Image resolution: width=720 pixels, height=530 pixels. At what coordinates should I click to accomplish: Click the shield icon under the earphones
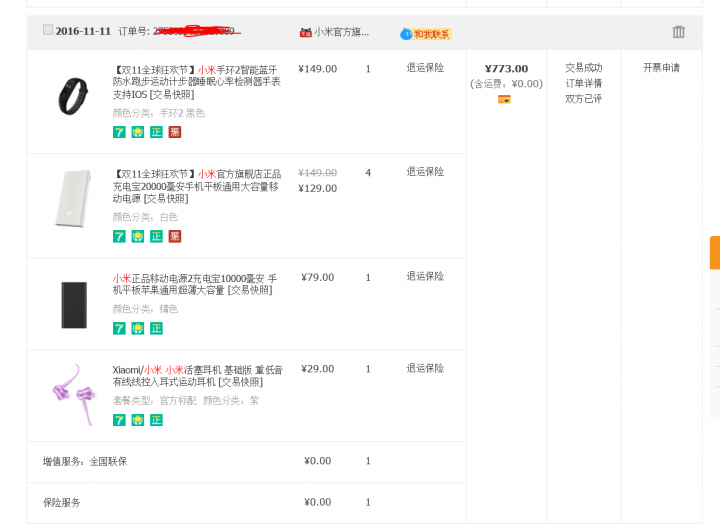(x=138, y=420)
